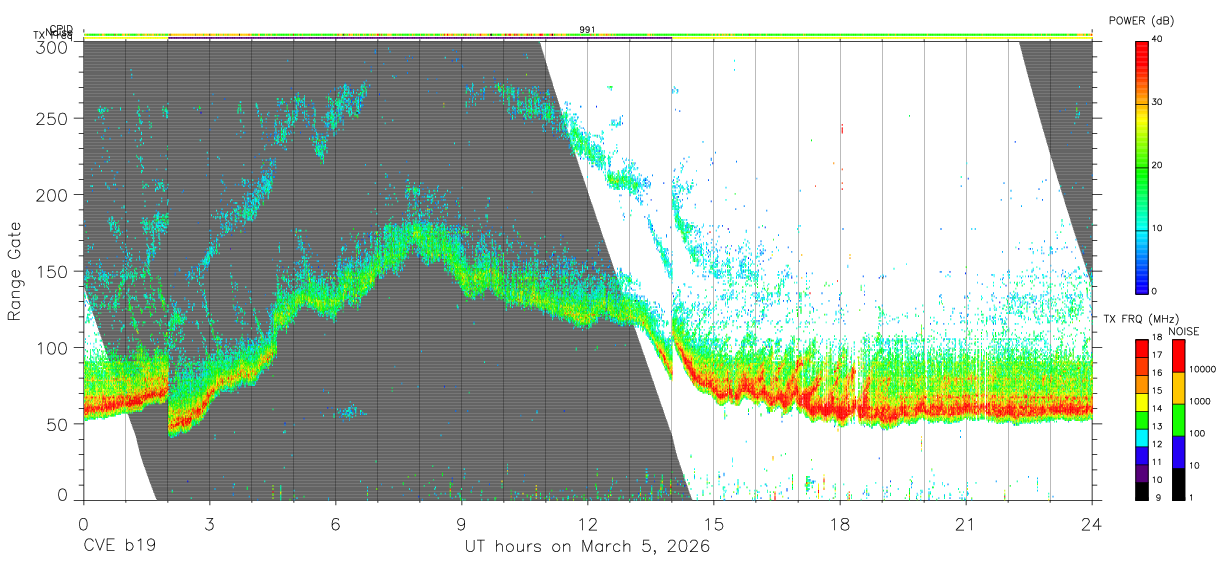Click the NOISE legend title

[1183, 330]
